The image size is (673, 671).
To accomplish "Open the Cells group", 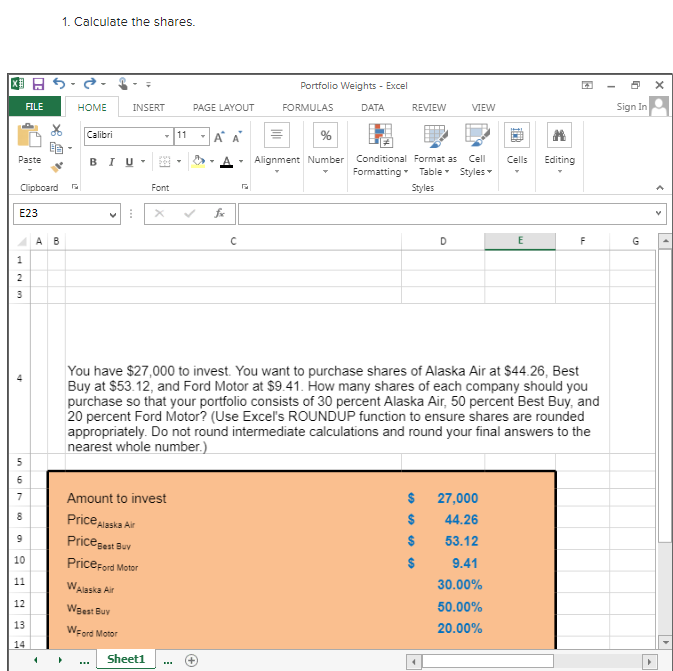I will (517, 148).
